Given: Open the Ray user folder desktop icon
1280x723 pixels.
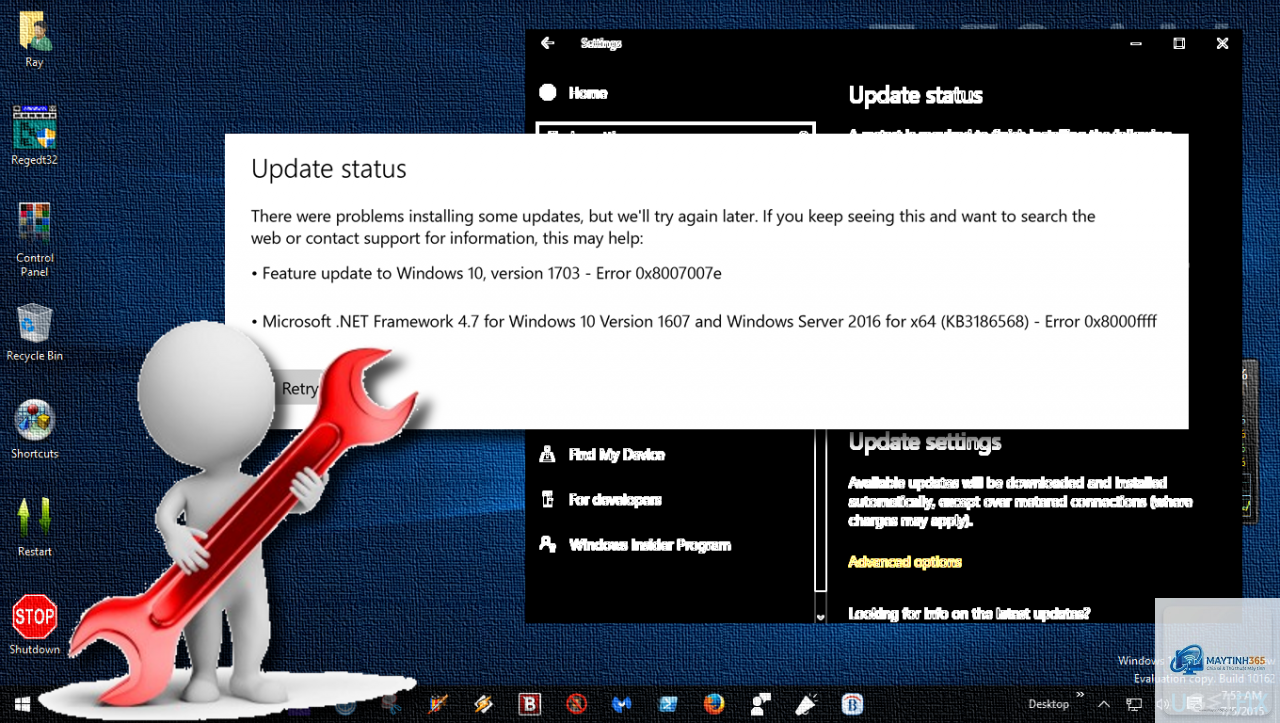Looking at the screenshot, I should pos(34,40).
